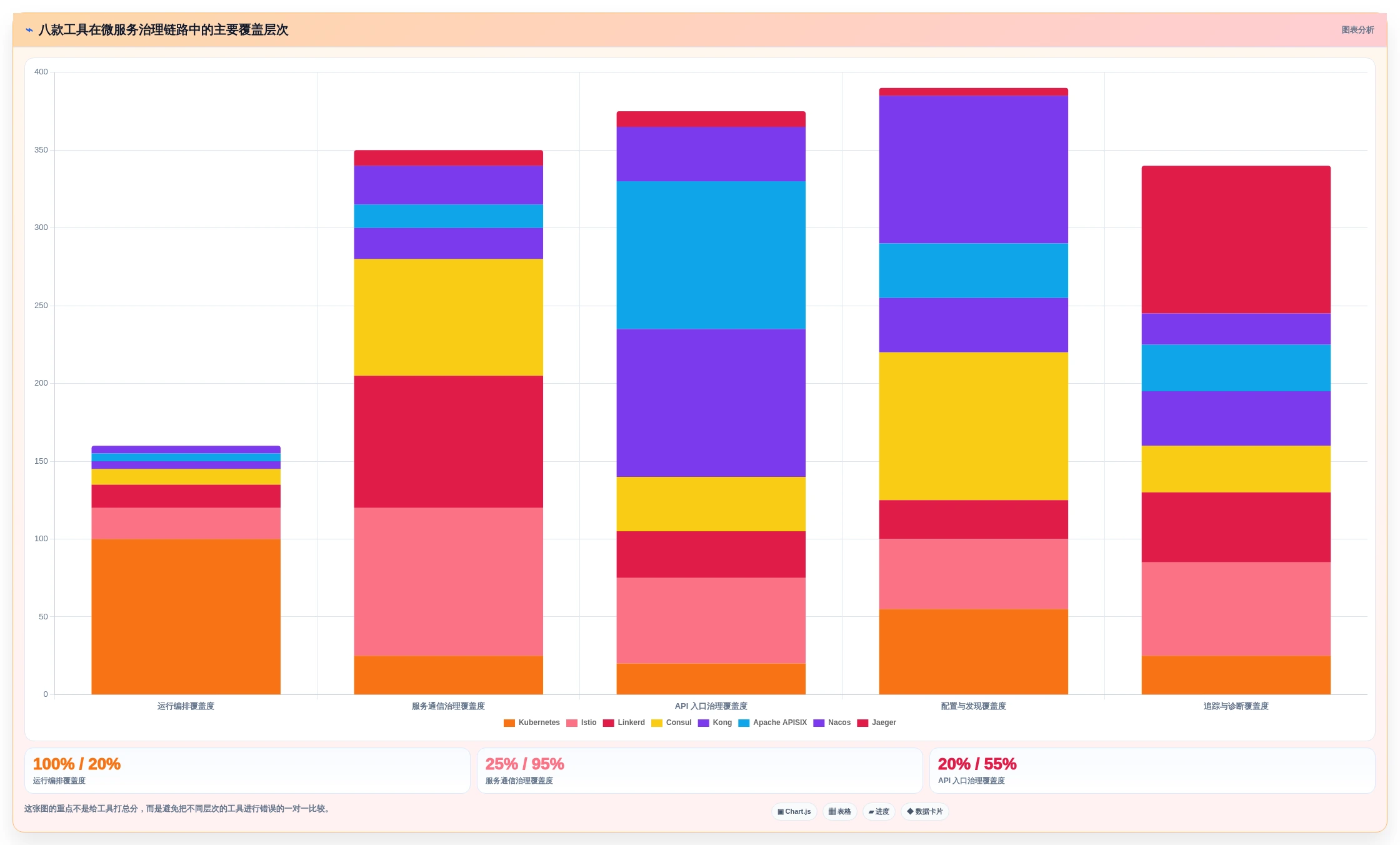This screenshot has width=1400, height=845.
Task: Click the pink Istio segment in 运行编排覆盖度 bar
Action: 186,524
